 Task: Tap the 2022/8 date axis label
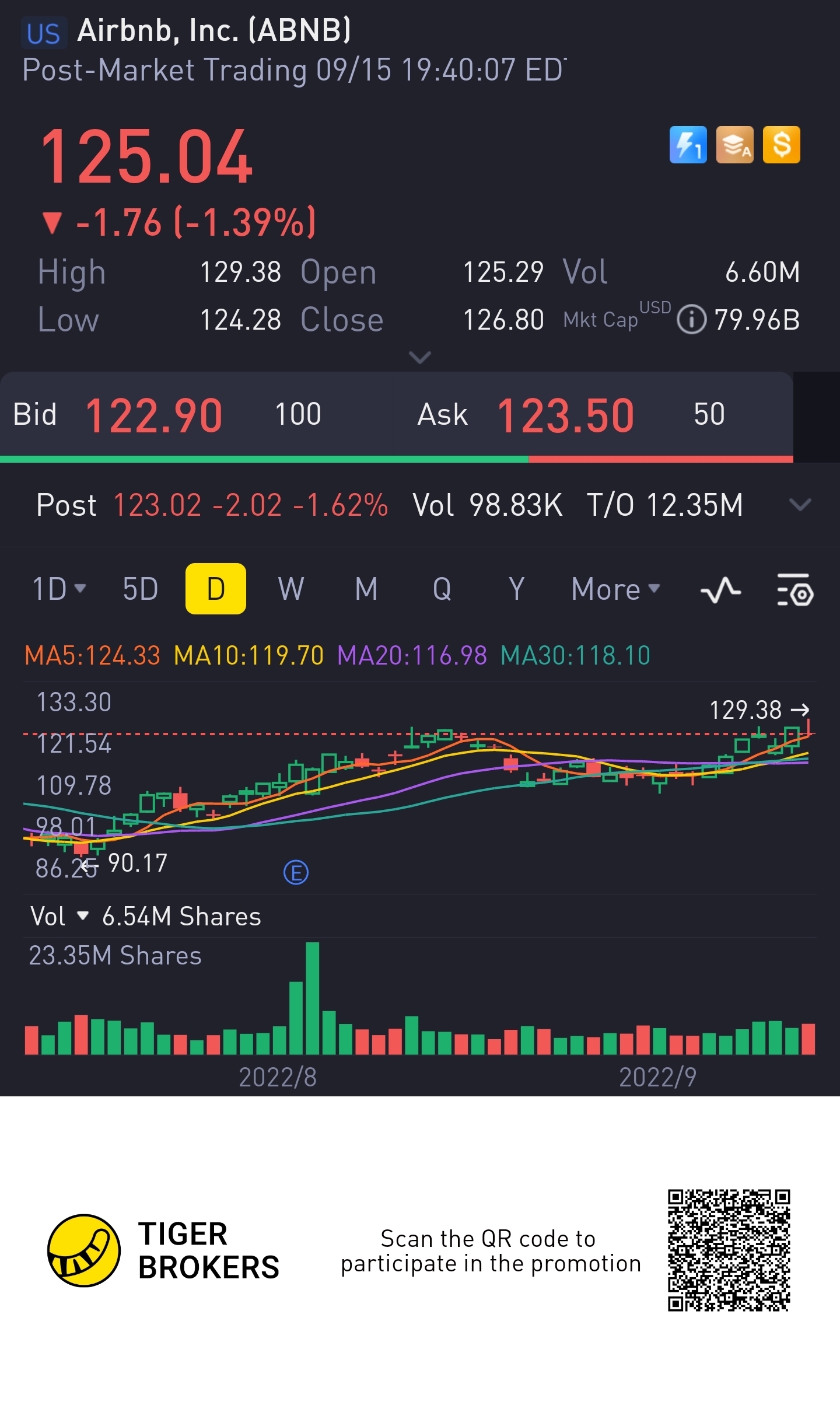(278, 1077)
